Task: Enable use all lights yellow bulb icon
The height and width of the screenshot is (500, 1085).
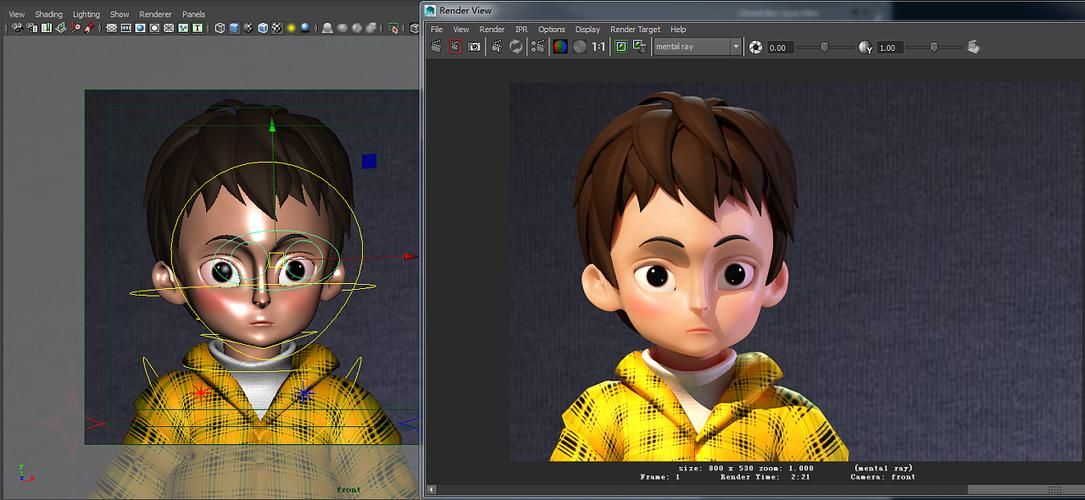Action: tap(291, 28)
